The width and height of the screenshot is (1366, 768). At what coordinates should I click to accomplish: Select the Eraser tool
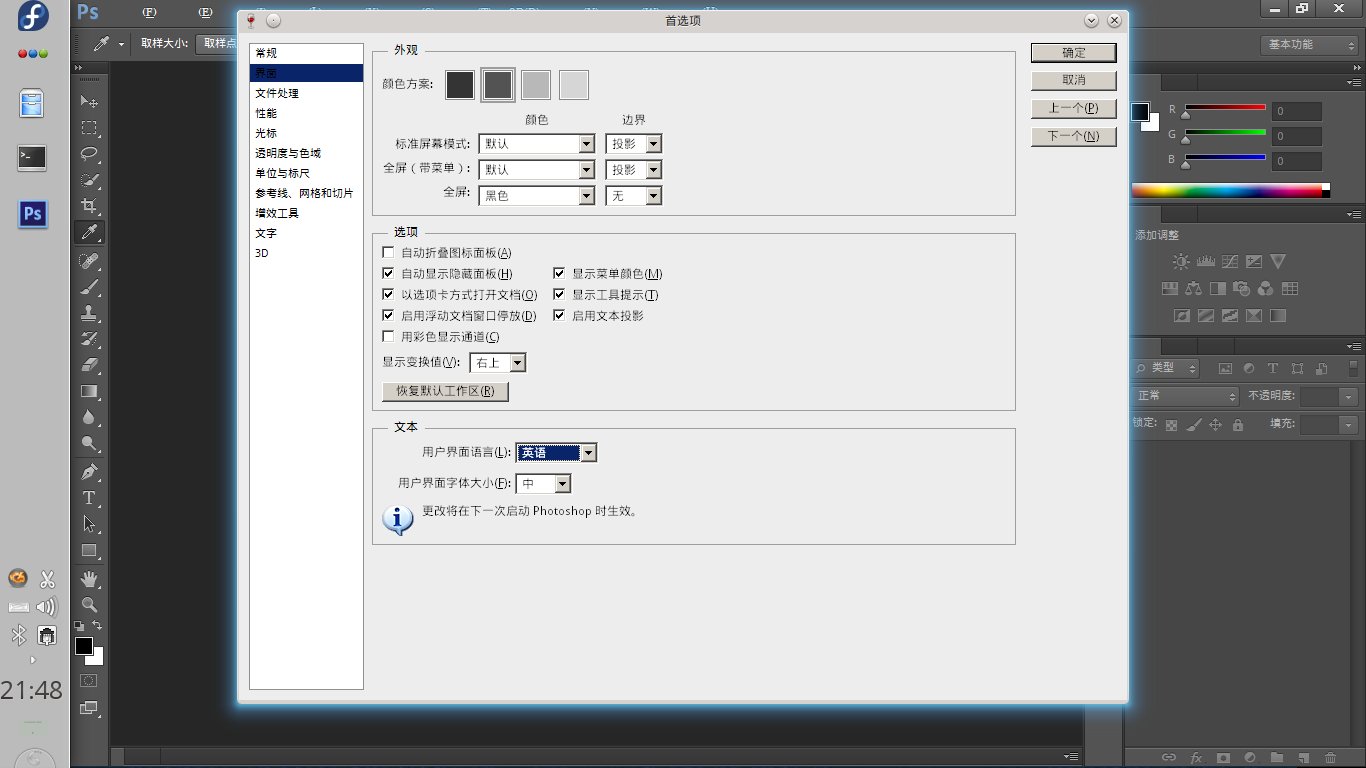89,365
